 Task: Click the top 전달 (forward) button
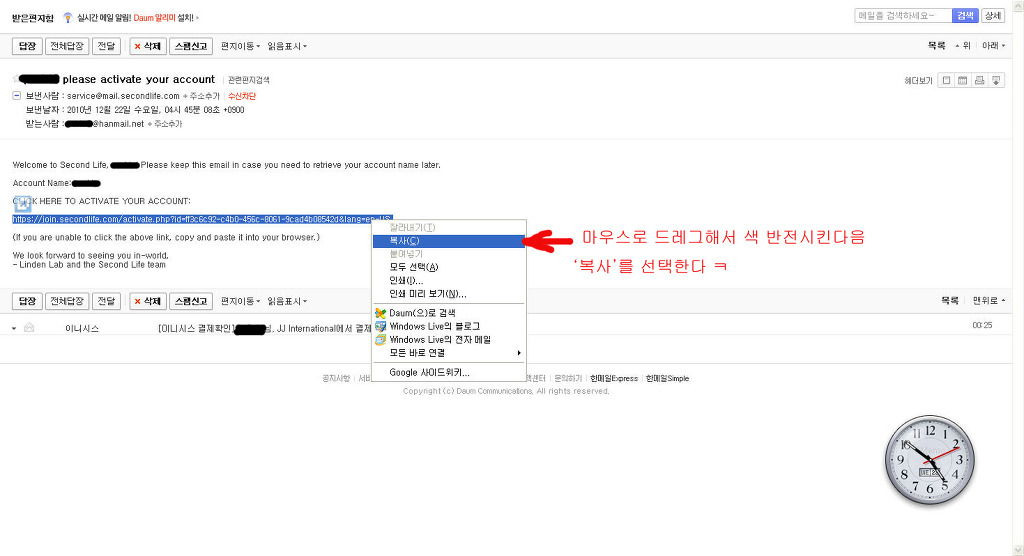(x=106, y=46)
